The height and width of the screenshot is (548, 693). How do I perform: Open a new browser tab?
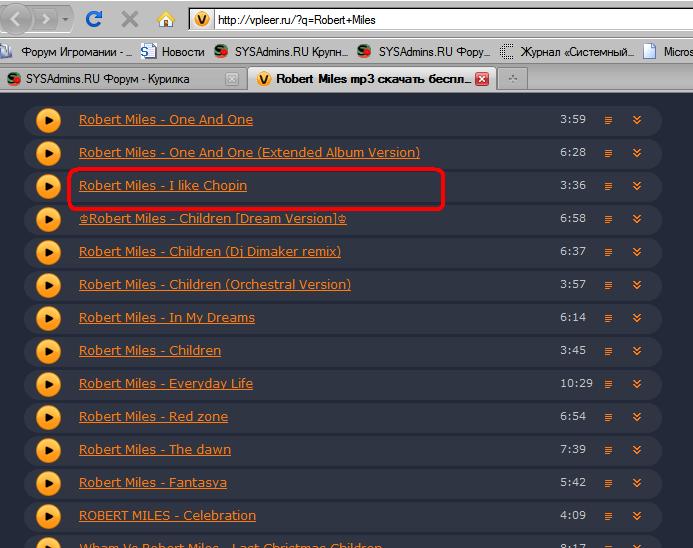coord(512,79)
